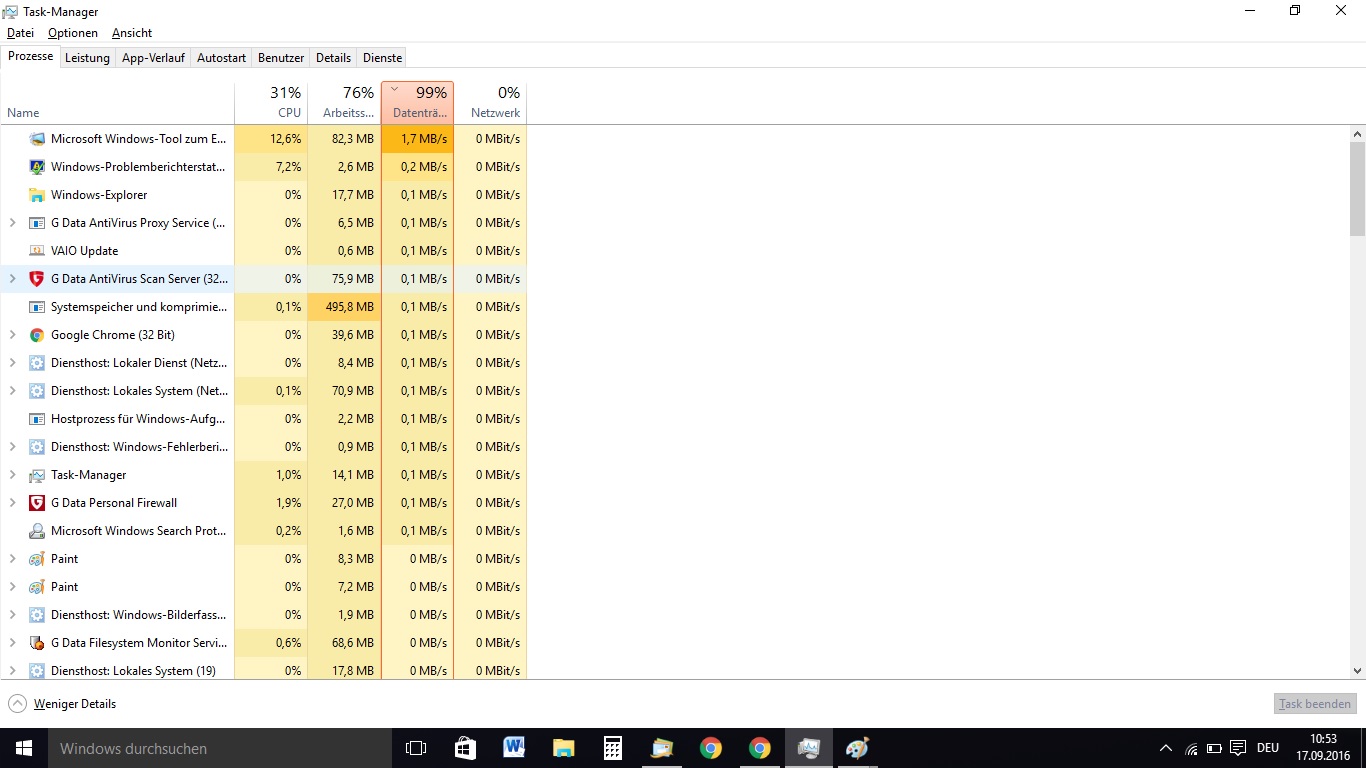Screen dimensions: 1366x768
Task: Click the VAIO Update process icon
Action: click(x=37, y=251)
